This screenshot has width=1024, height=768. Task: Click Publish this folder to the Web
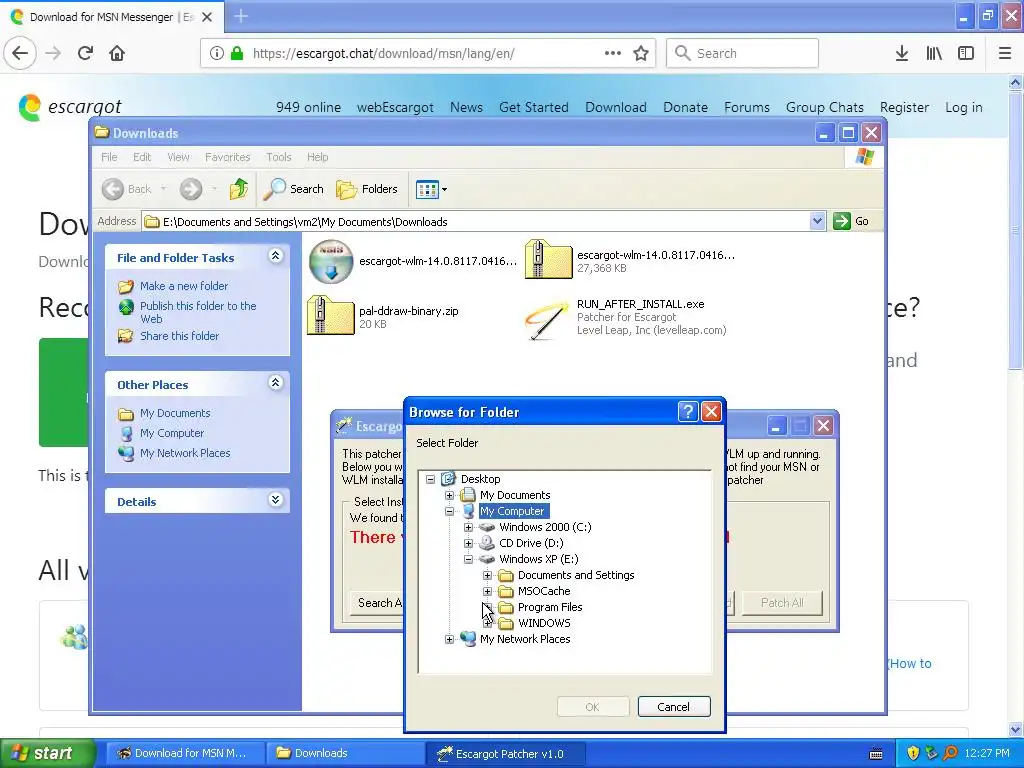pos(198,312)
